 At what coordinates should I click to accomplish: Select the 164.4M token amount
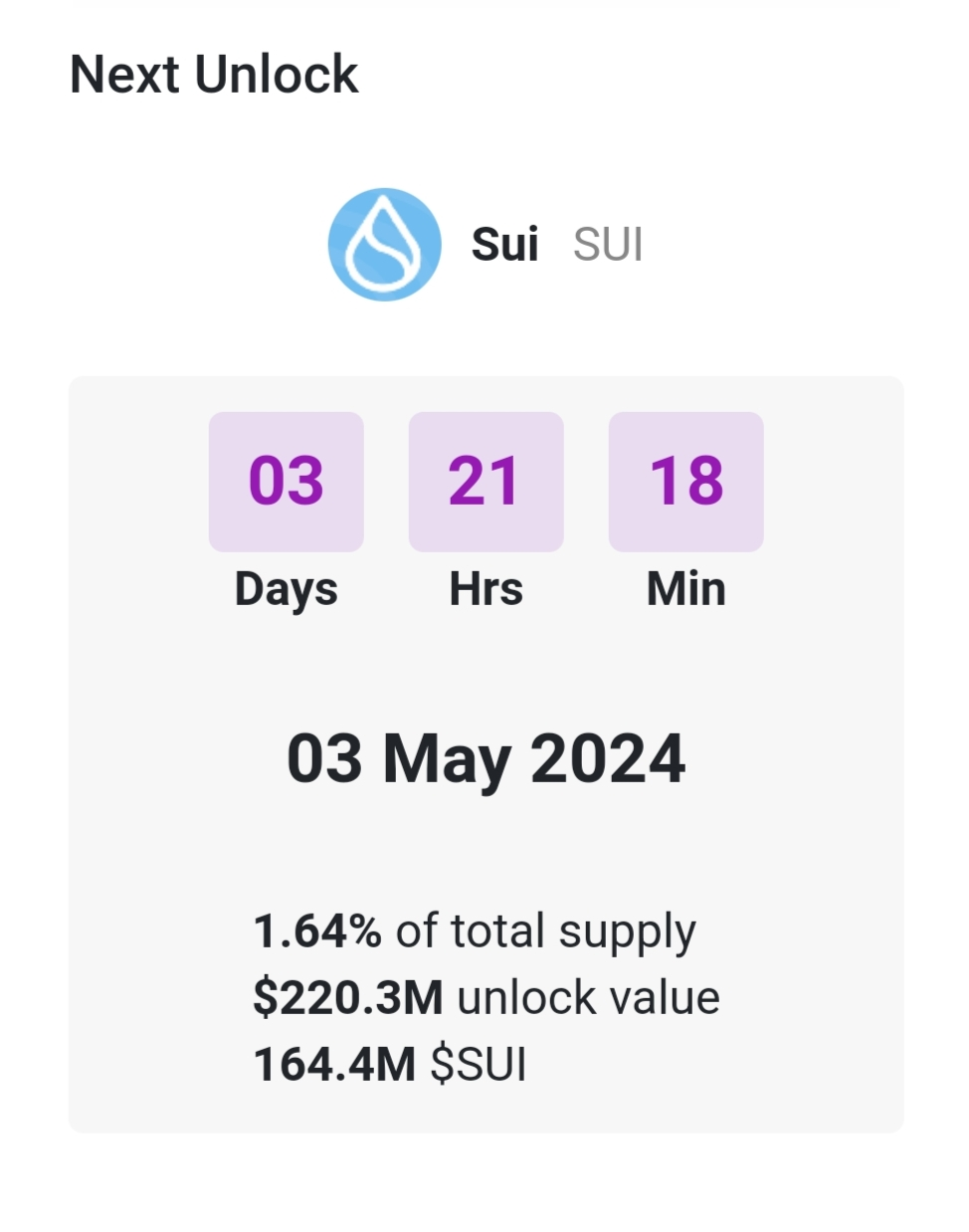pyautogui.click(x=334, y=1064)
